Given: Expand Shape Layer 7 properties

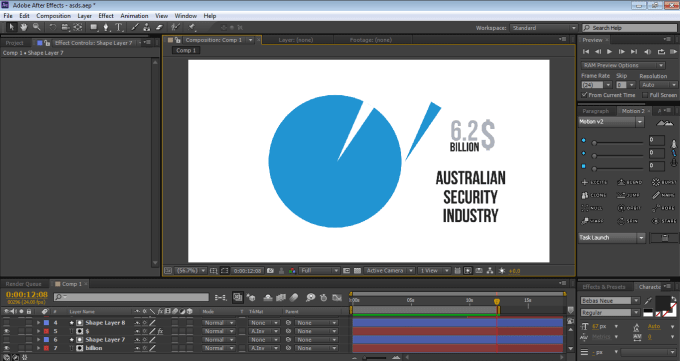Looking at the screenshot, I should (x=38, y=340).
